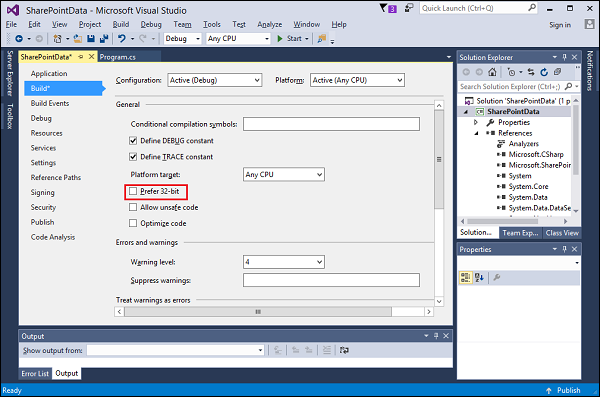The height and width of the screenshot is (397, 600).
Task: Click the Save All toolbar icon
Action: coord(103,39)
